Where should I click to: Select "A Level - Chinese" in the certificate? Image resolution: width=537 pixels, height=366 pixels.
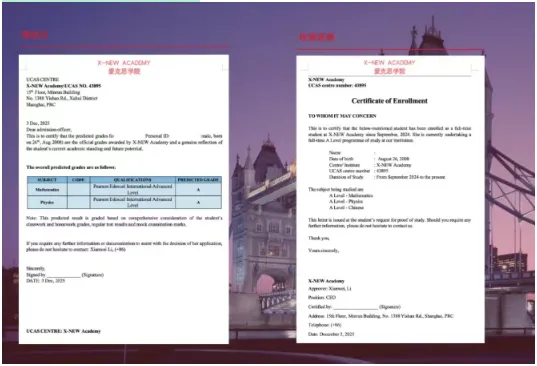(x=346, y=207)
